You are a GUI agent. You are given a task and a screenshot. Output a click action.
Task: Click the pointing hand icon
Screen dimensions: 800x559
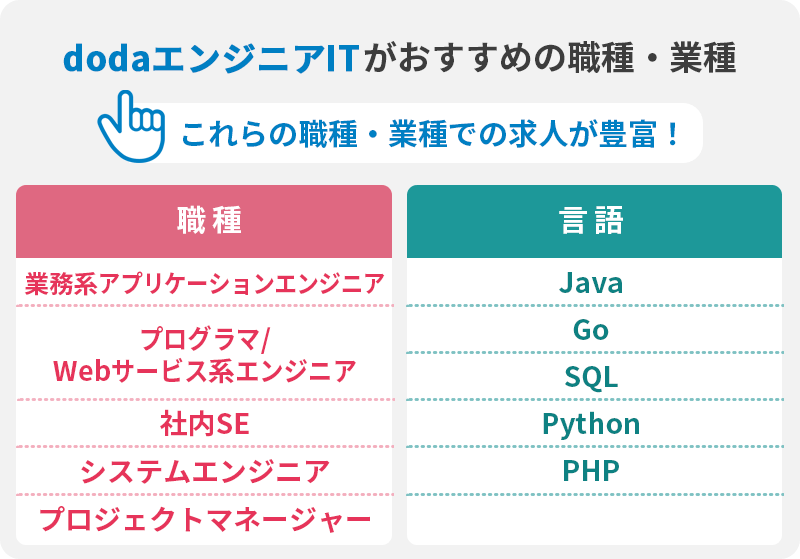pos(132,126)
